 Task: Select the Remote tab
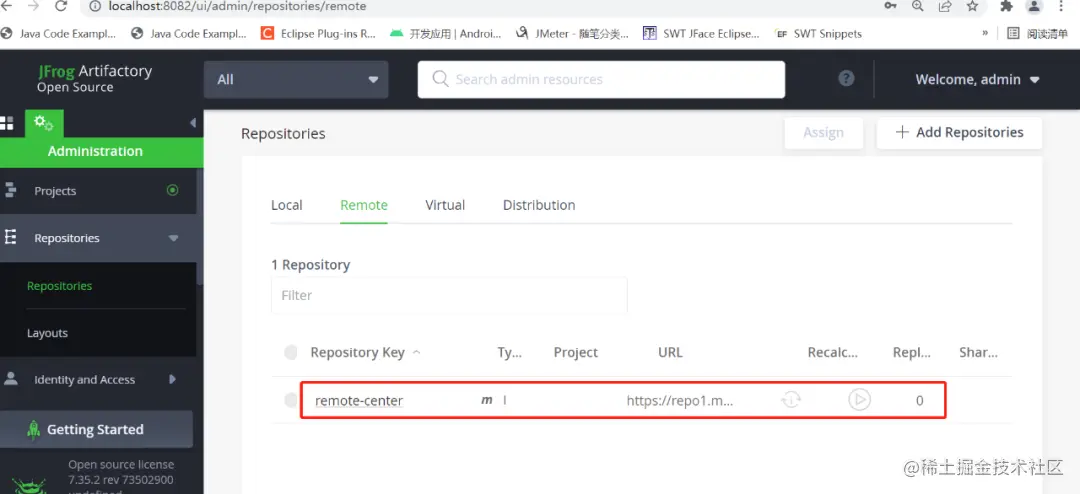point(364,205)
